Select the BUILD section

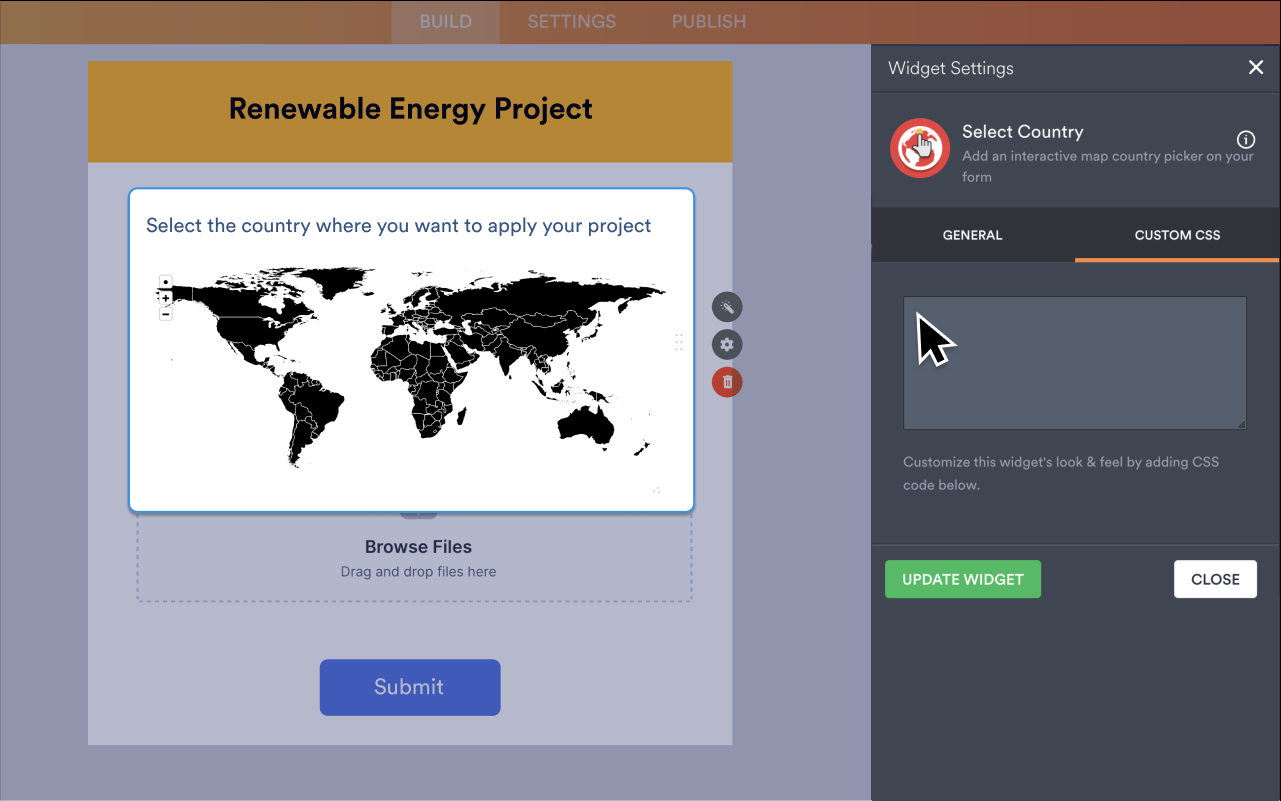click(x=445, y=21)
